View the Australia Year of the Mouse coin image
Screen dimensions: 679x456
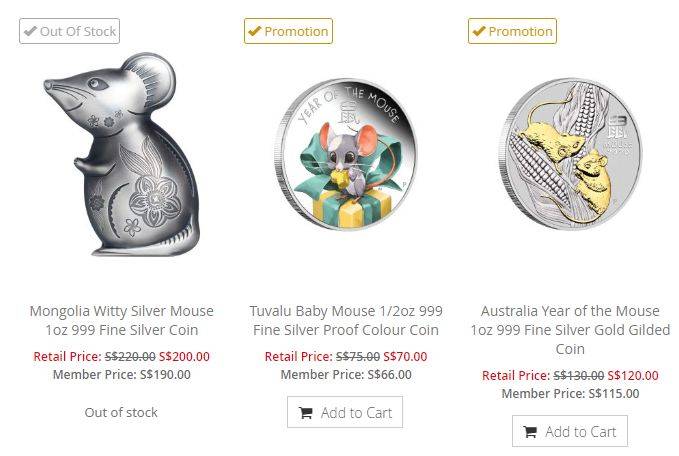pos(570,163)
